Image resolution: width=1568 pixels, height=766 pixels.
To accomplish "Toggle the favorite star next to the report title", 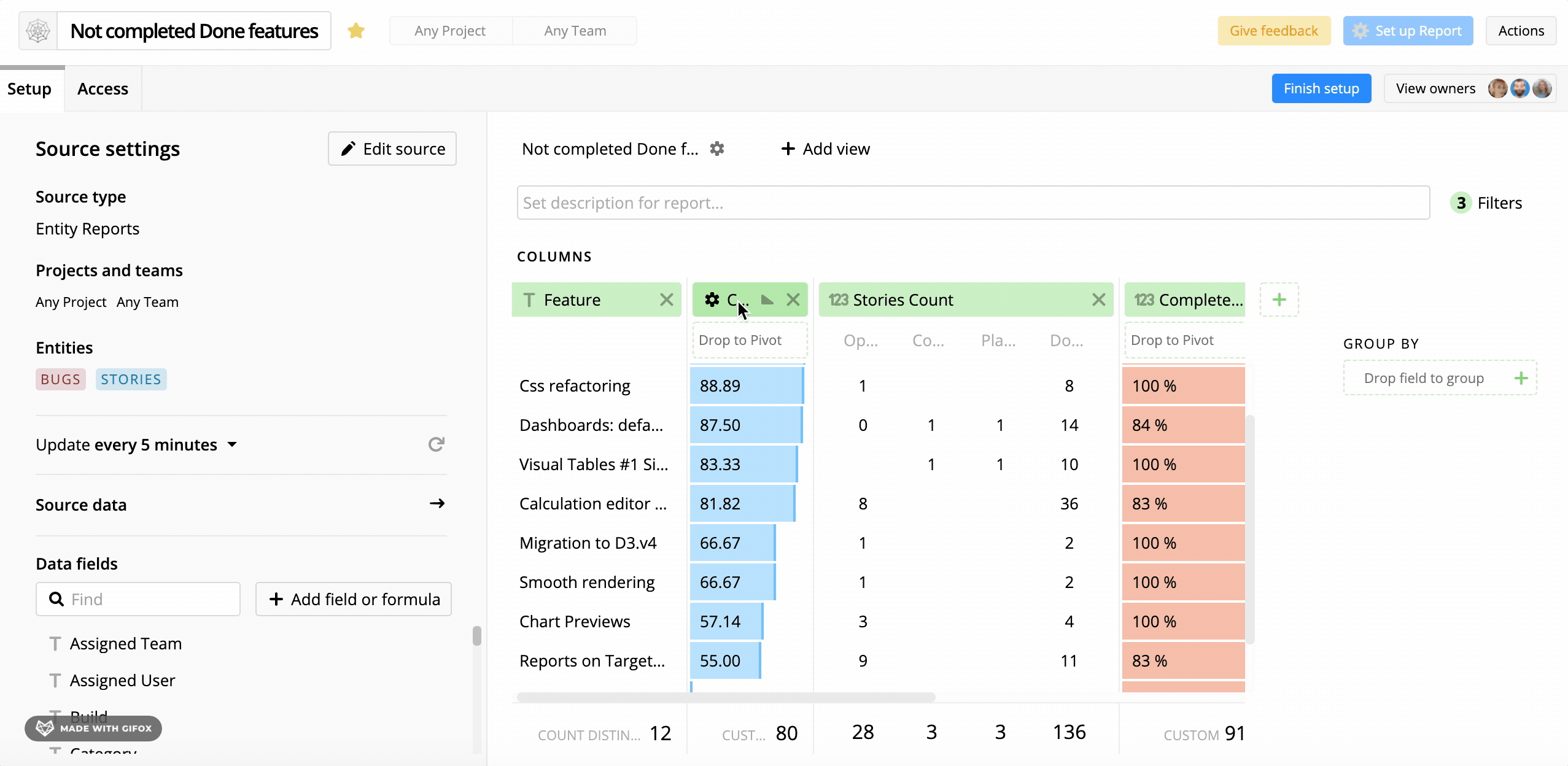I will (357, 30).
